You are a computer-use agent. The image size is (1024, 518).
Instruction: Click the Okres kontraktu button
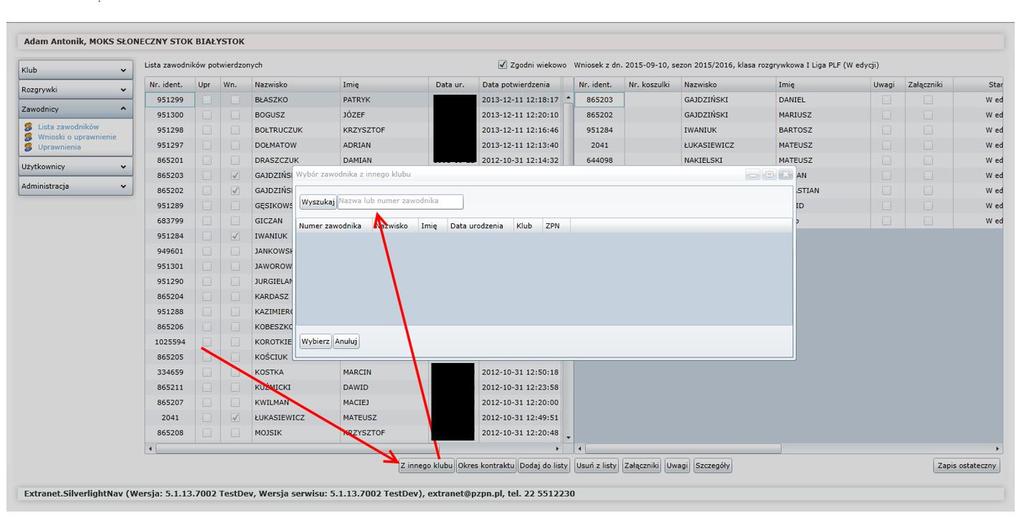(486, 466)
